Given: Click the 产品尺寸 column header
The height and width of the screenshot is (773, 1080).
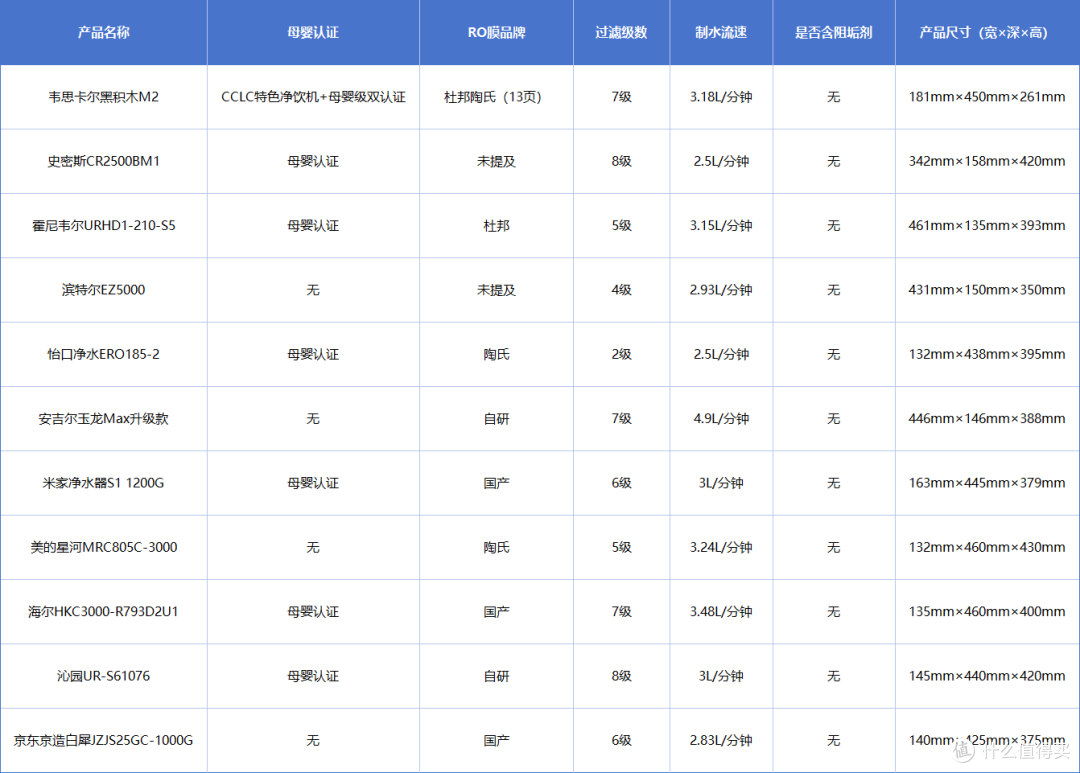Looking at the screenshot, I should coord(987,32).
